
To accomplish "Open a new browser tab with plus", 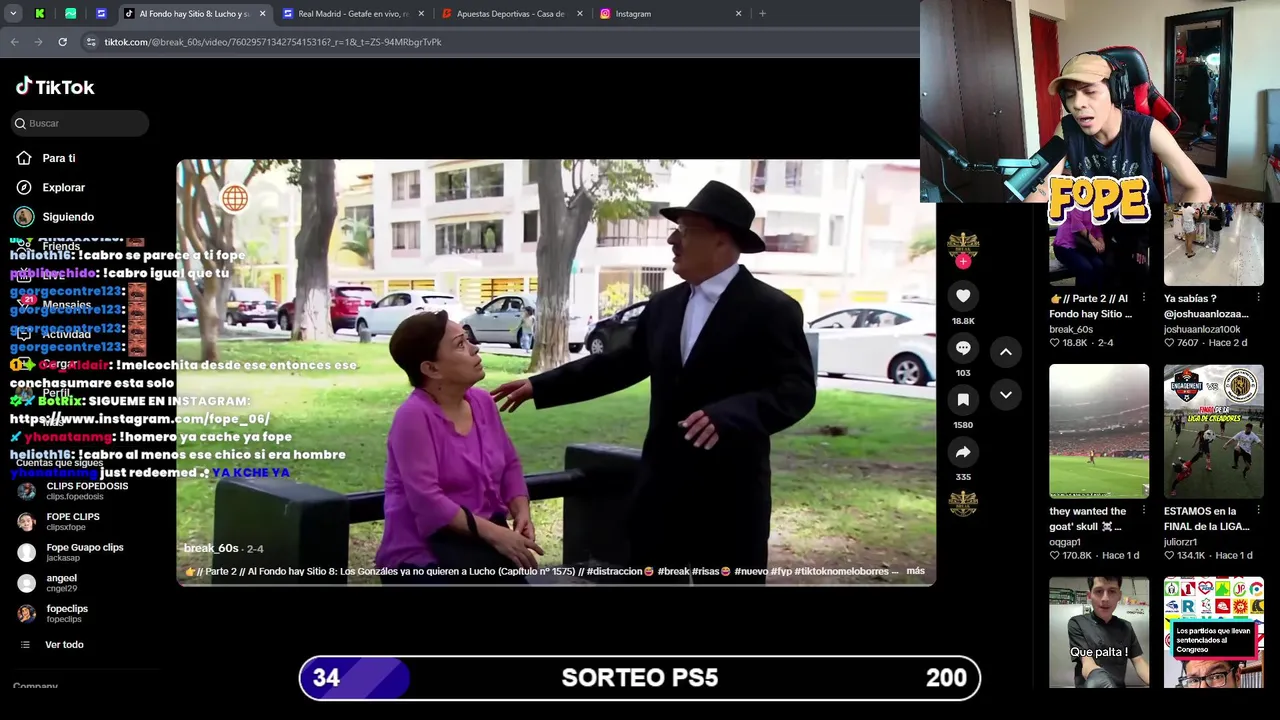I will (x=762, y=14).
